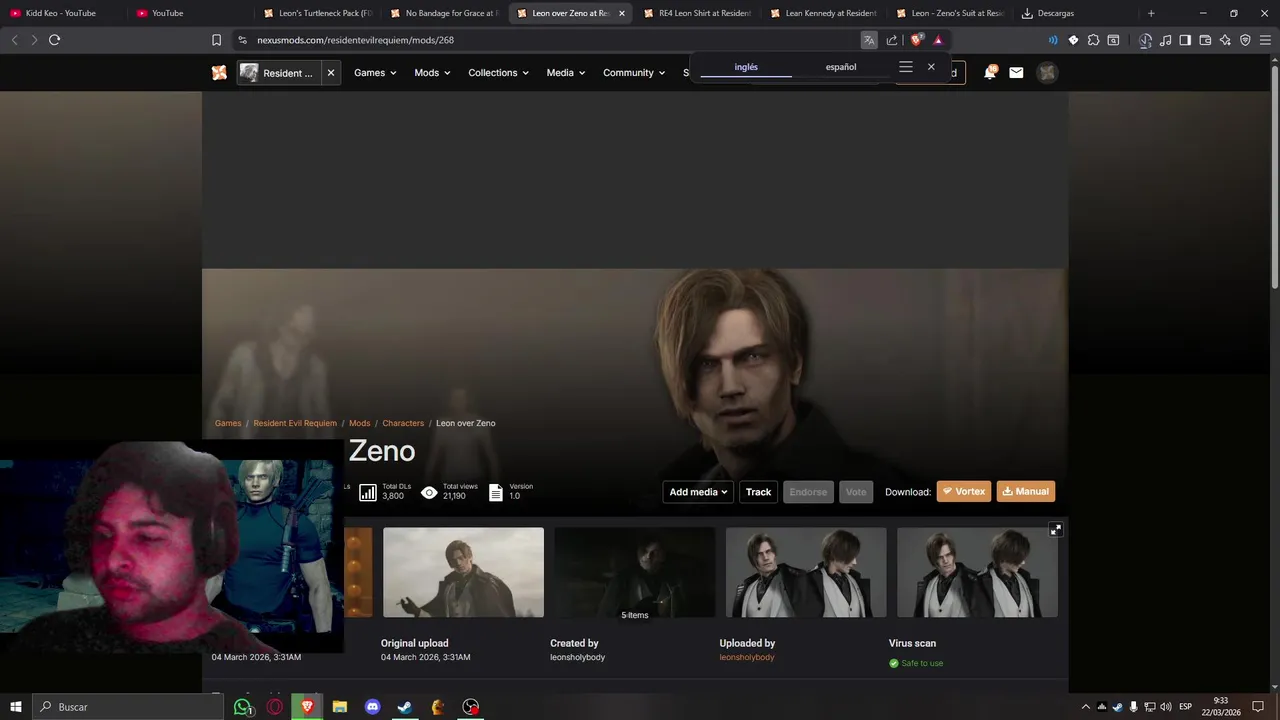The image size is (1280, 720).
Task: Open WhatsApp from the taskbar
Action: click(243, 707)
